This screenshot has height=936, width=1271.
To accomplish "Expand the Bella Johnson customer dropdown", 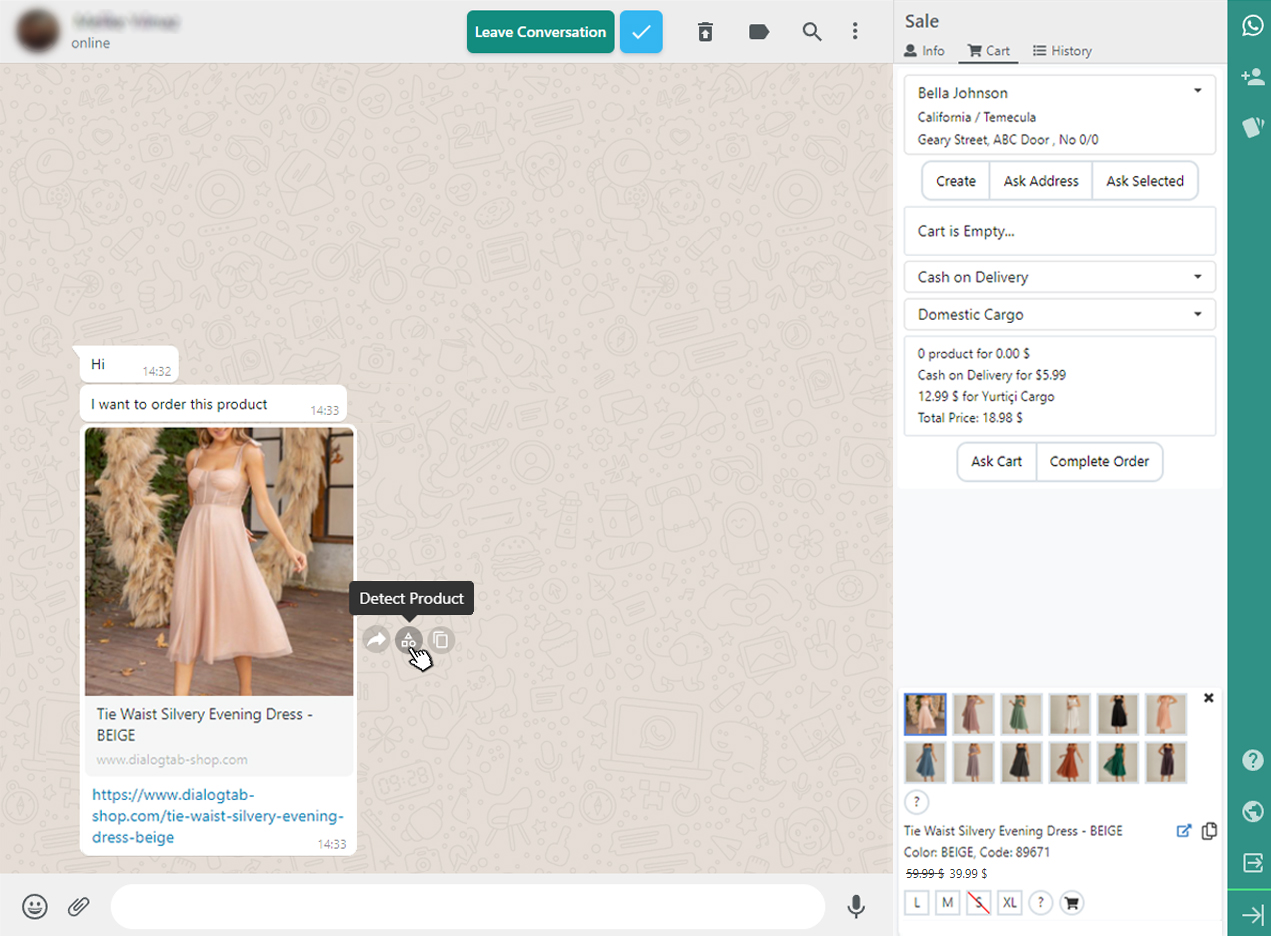I will coord(1197,90).
